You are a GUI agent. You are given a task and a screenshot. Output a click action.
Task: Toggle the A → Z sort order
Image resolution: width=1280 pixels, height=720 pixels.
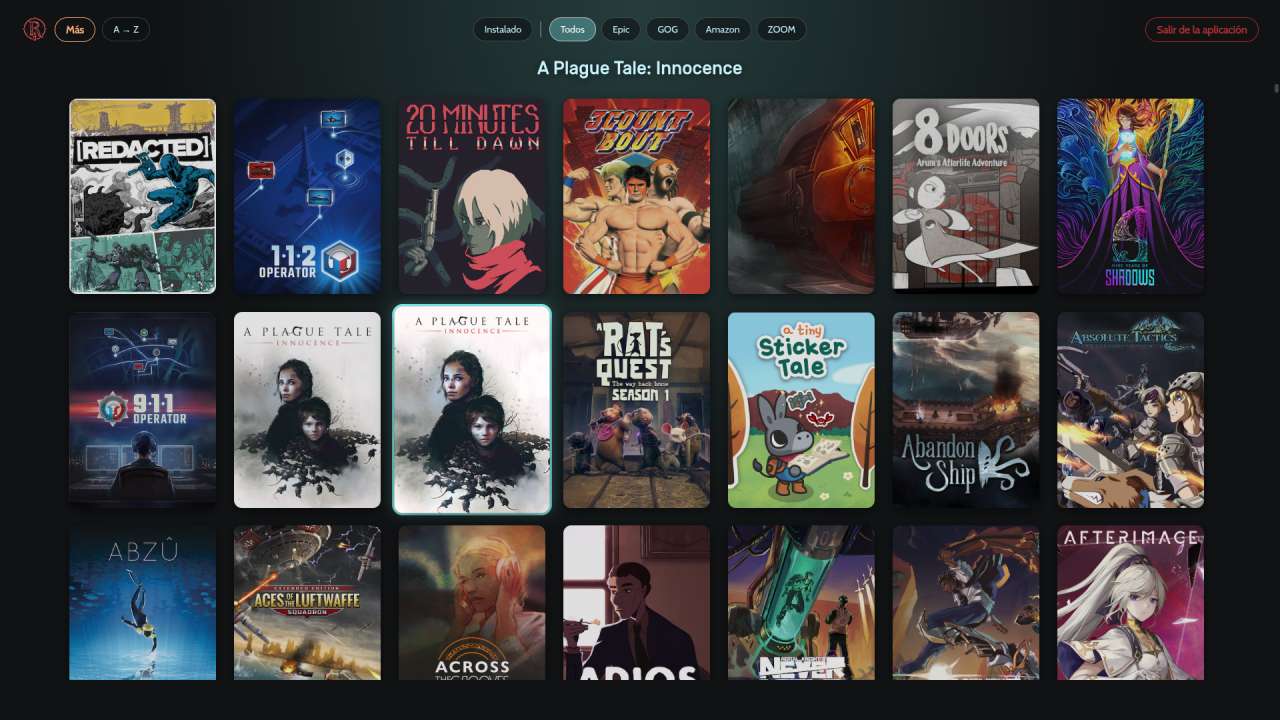[x=126, y=30]
